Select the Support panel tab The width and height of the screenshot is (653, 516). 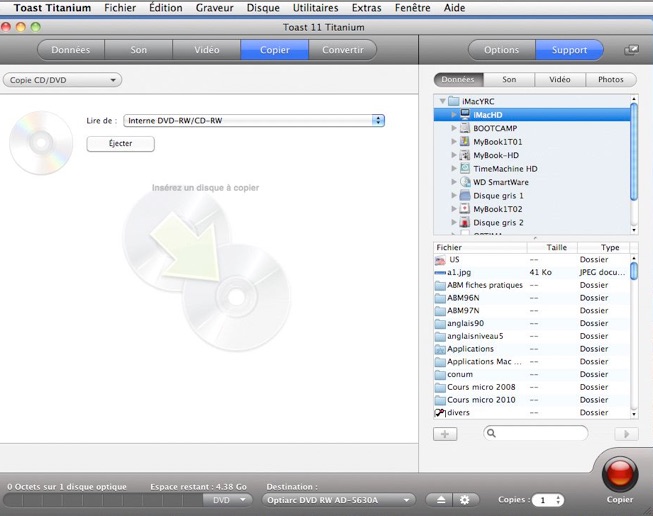pyautogui.click(x=569, y=50)
